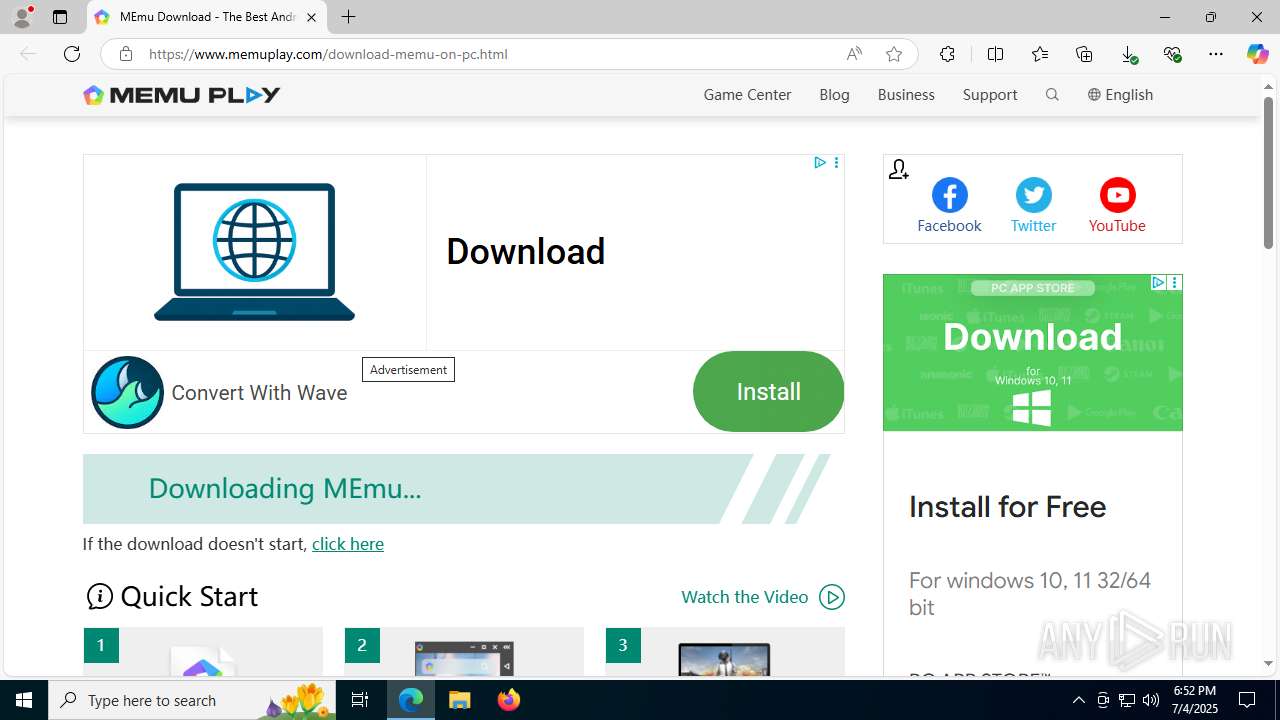Open the Extensions puzzle icon
This screenshot has width=1280, height=720.
click(947, 54)
